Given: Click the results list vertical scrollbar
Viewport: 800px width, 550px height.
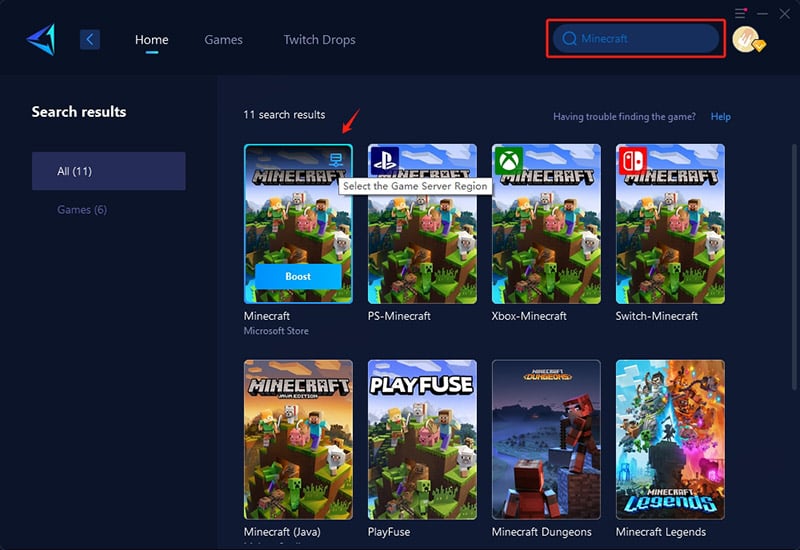Looking at the screenshot, I should point(794,269).
